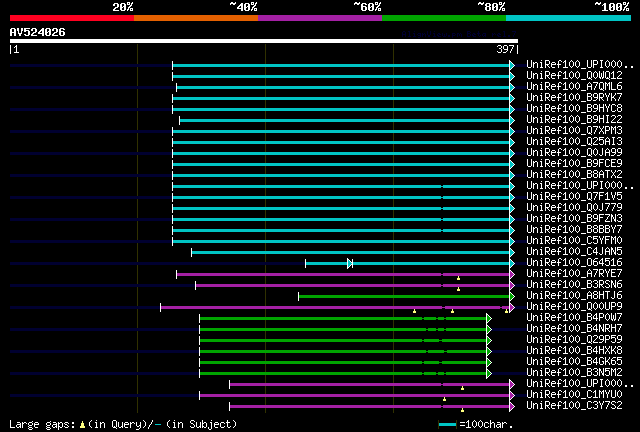Click the yellow query-gap marker under A7RYE7 bar
Screen dimensions: 640x432
click(458, 278)
